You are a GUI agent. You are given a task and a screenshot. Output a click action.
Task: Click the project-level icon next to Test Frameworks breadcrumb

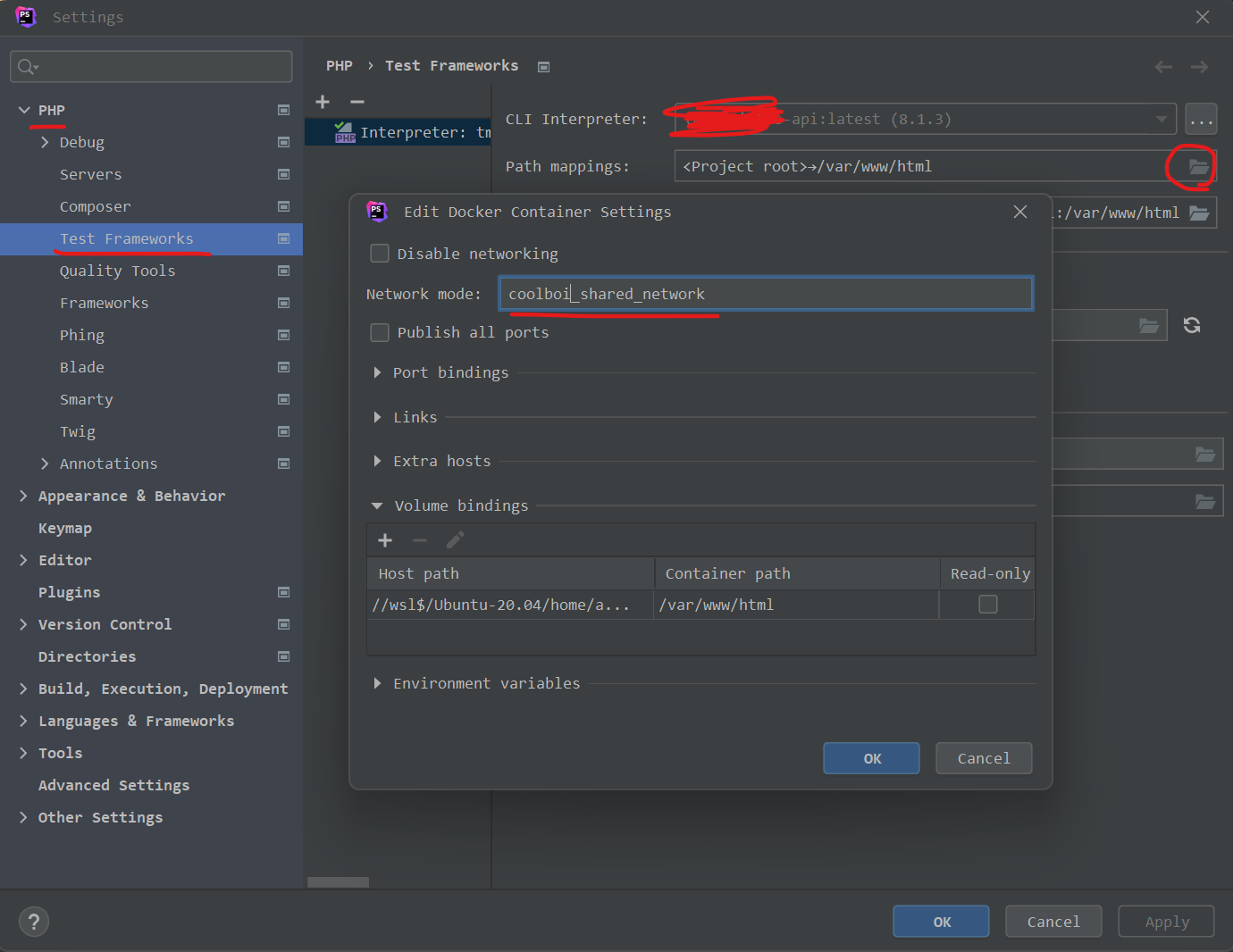point(543,67)
